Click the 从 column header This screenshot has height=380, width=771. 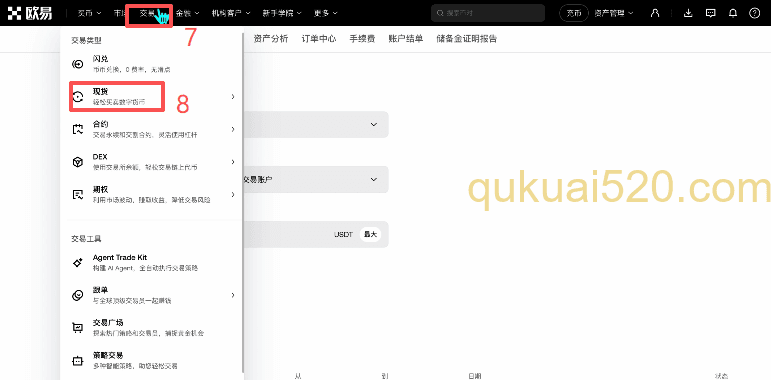tap(298, 376)
